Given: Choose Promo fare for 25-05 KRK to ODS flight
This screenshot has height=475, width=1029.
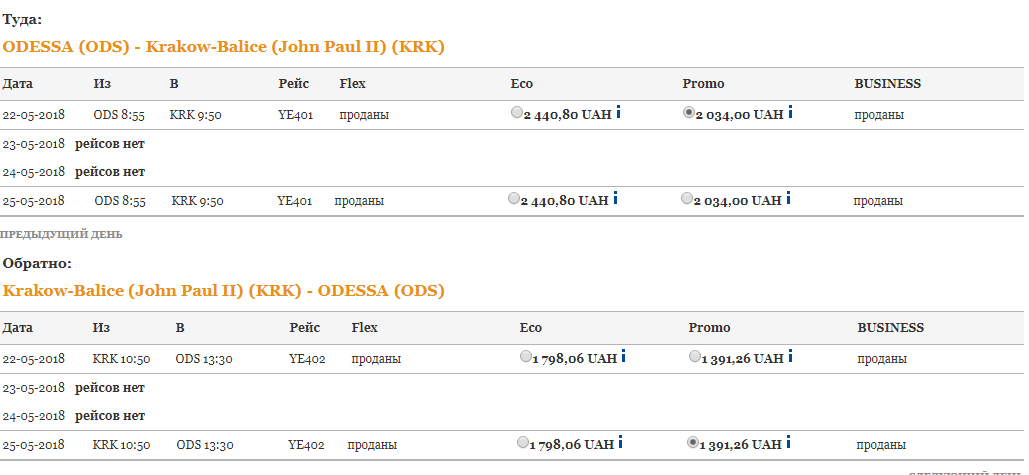Looking at the screenshot, I should [693, 442].
